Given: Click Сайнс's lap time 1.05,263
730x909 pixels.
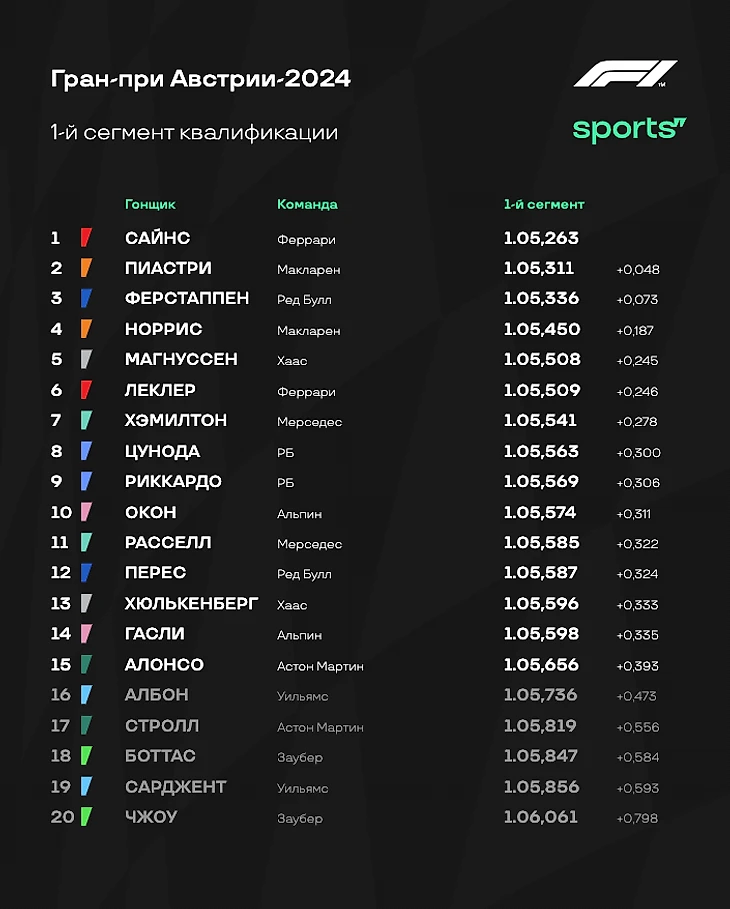Looking at the screenshot, I should (541, 238).
